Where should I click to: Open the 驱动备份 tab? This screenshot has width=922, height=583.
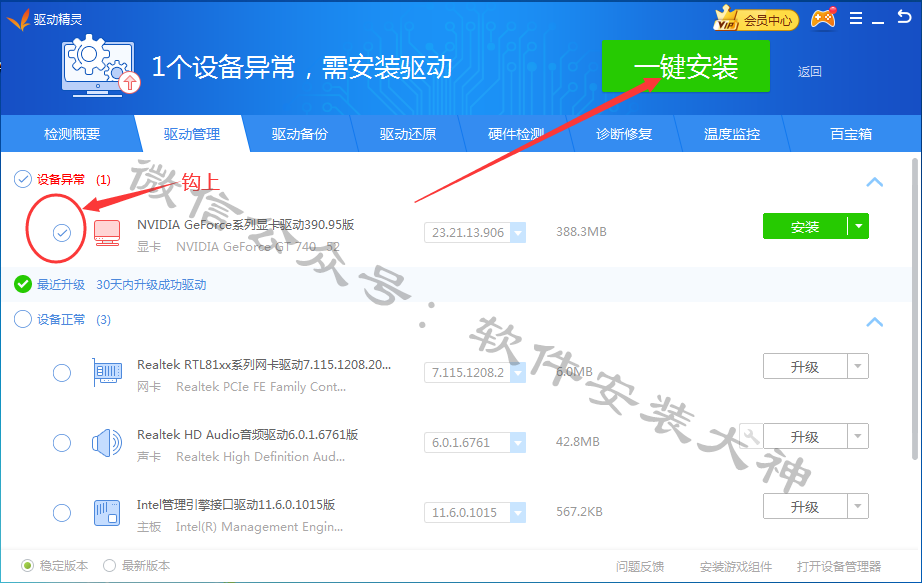pos(299,134)
